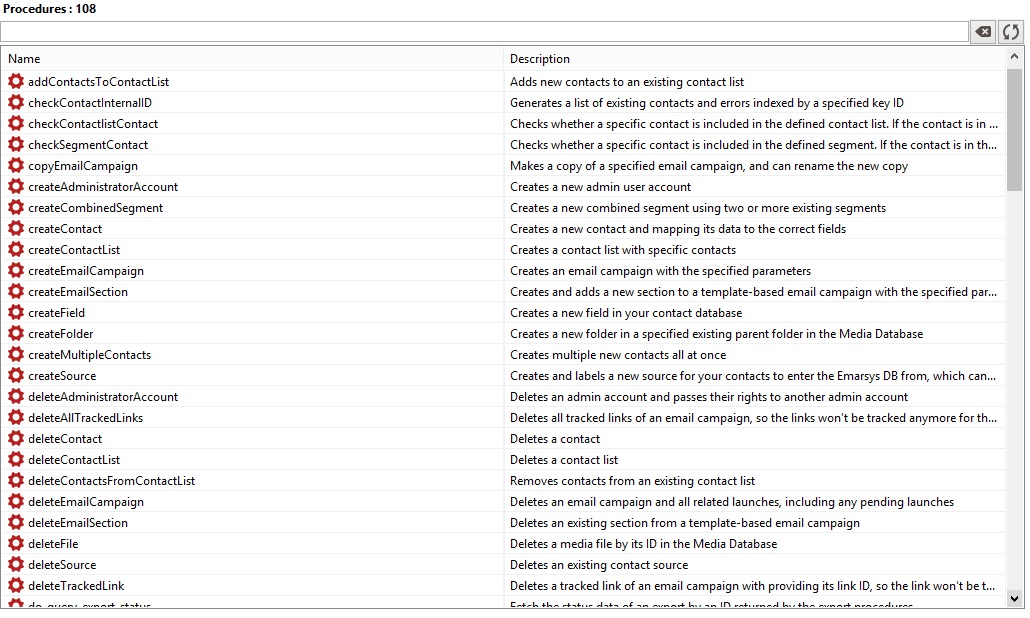Click the gear icon beside addContactsToContactList

(x=16, y=82)
